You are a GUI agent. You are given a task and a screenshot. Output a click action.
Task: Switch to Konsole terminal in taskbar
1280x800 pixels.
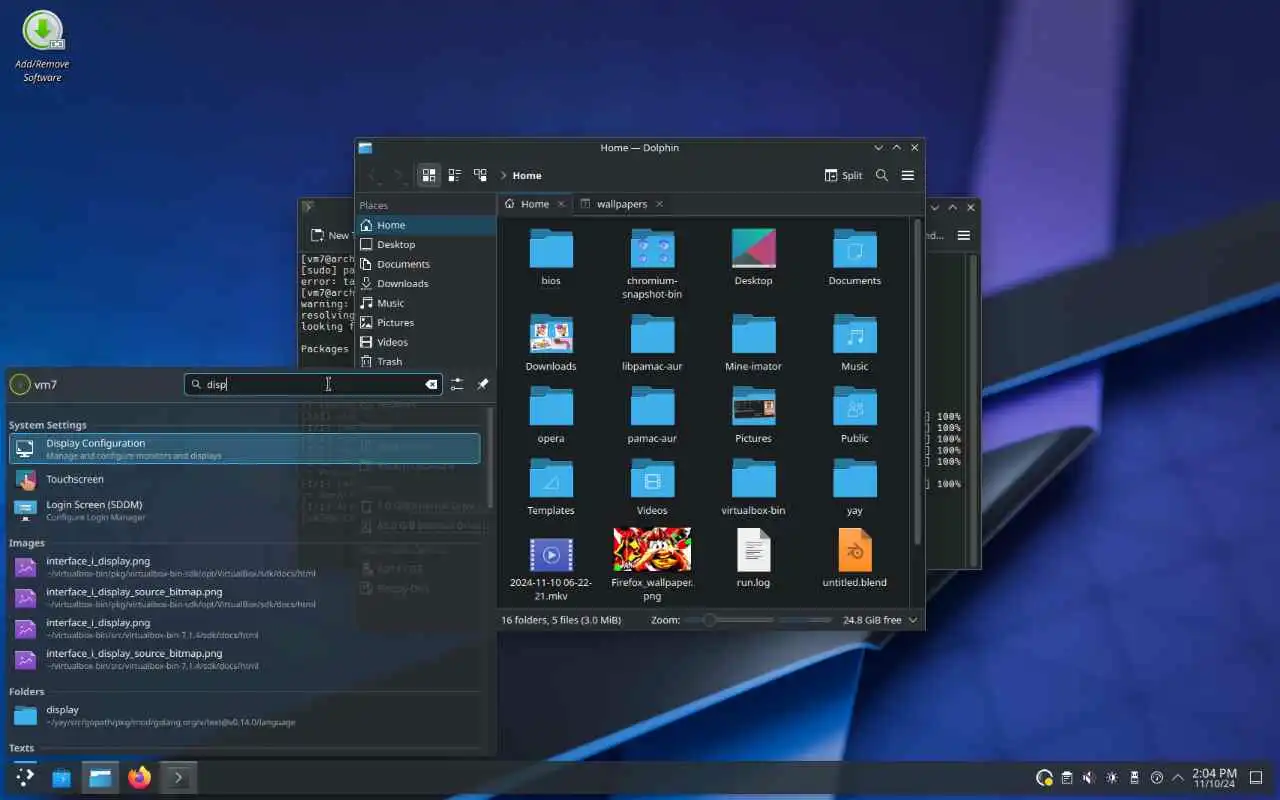click(x=178, y=777)
